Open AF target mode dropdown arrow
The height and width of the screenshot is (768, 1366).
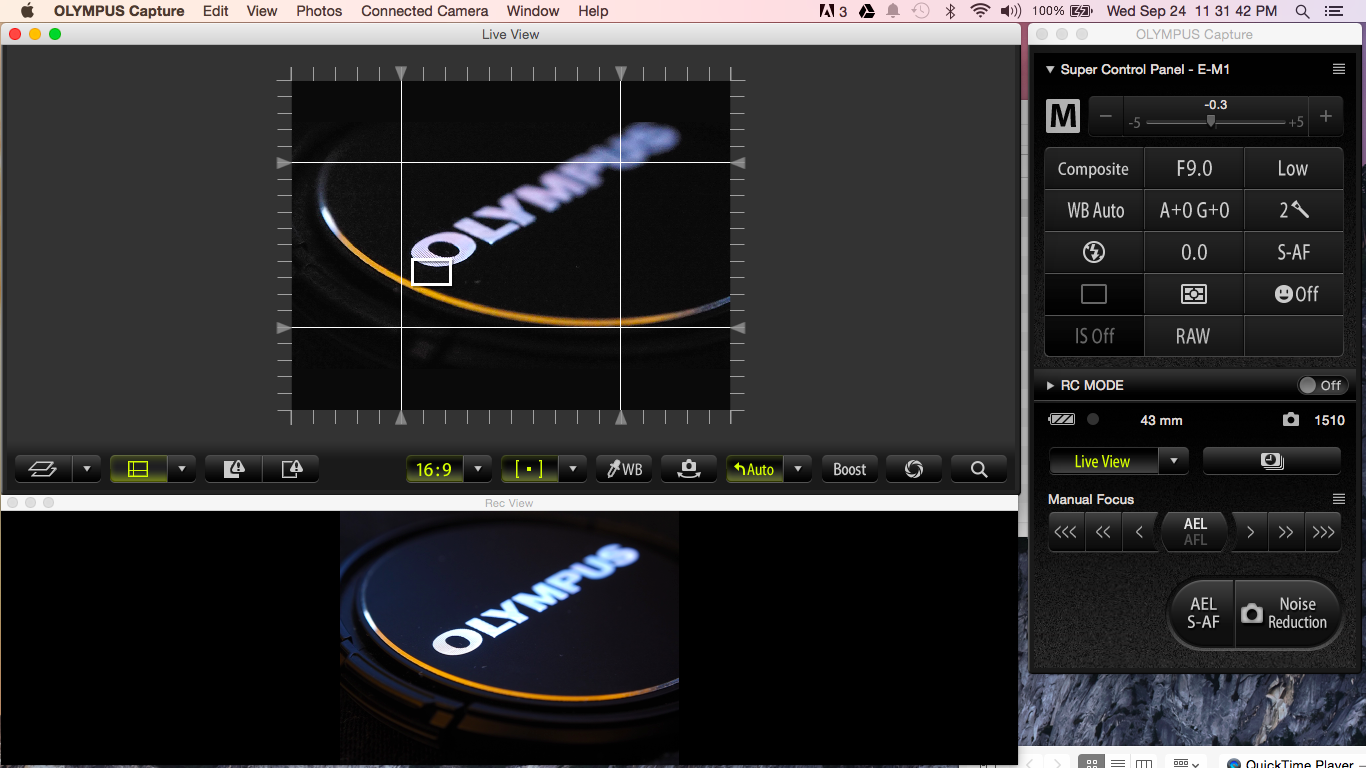(x=572, y=469)
